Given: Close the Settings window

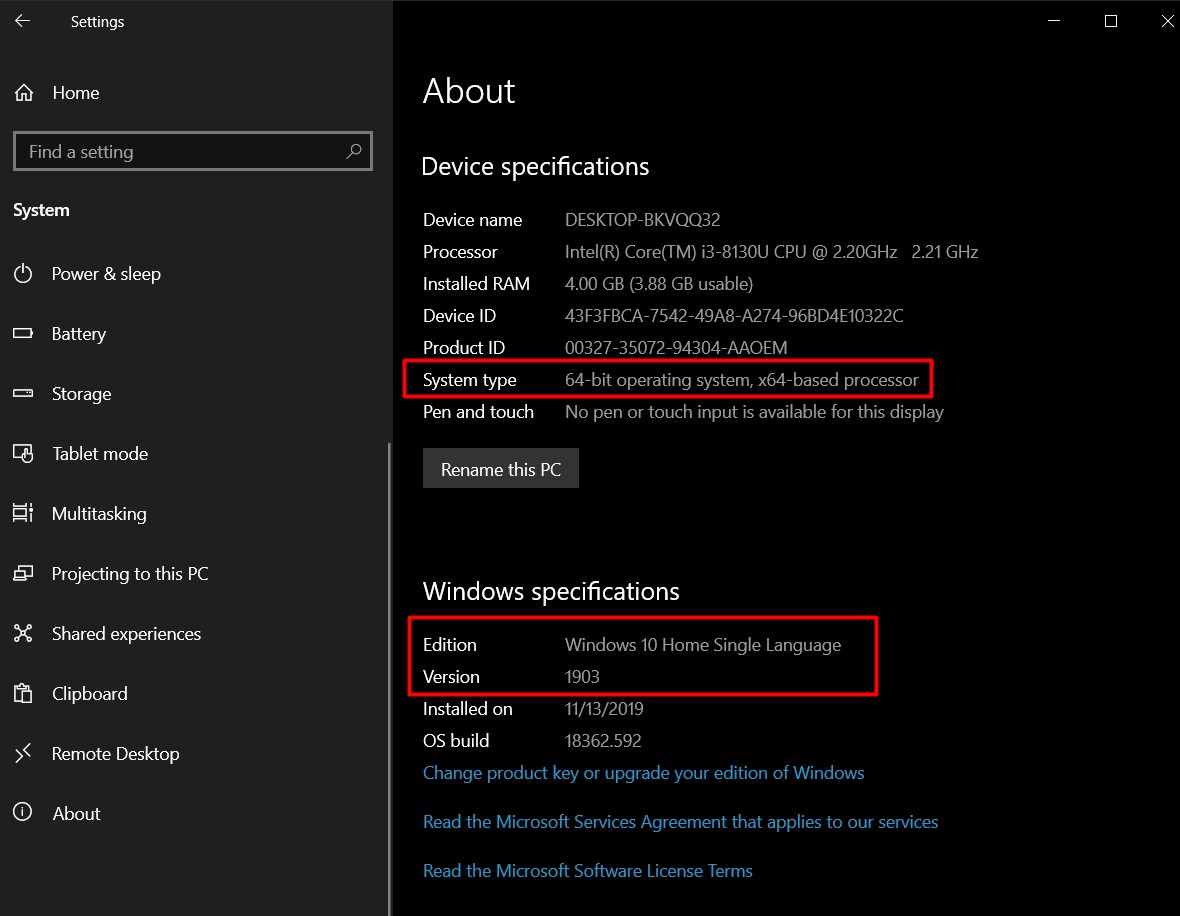Looking at the screenshot, I should [1166, 21].
